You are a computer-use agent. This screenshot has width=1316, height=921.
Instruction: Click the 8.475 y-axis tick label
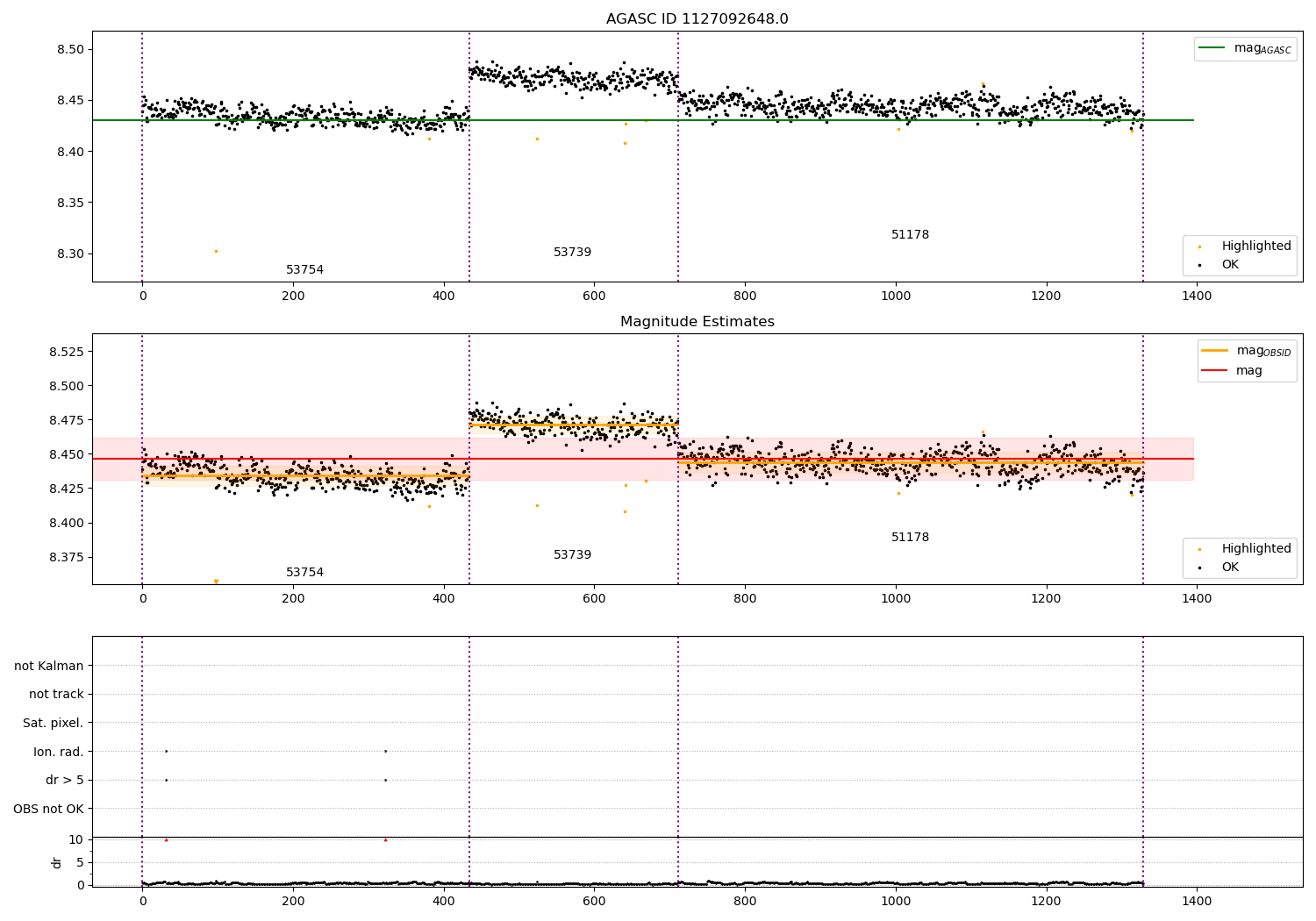click(68, 420)
